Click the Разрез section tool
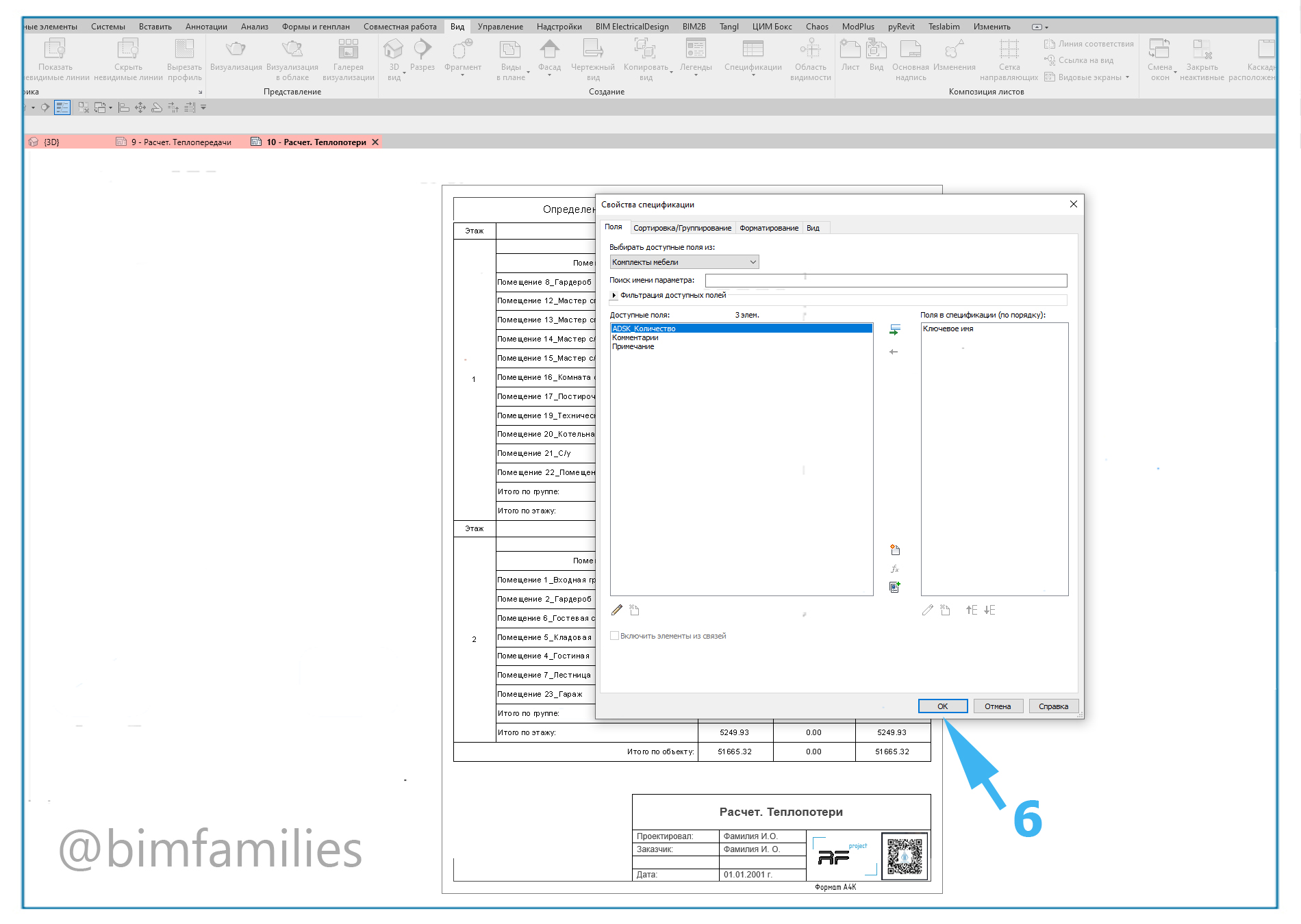 [422, 55]
